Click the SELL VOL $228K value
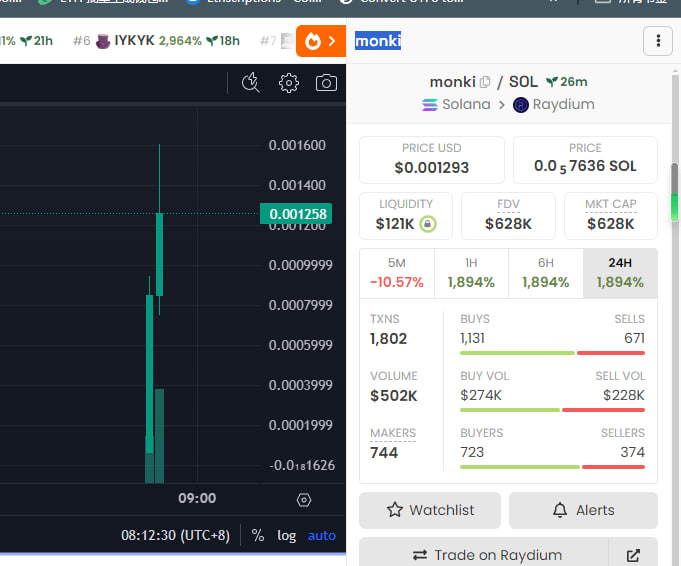Screen dimensions: 681x566 tap(624, 395)
